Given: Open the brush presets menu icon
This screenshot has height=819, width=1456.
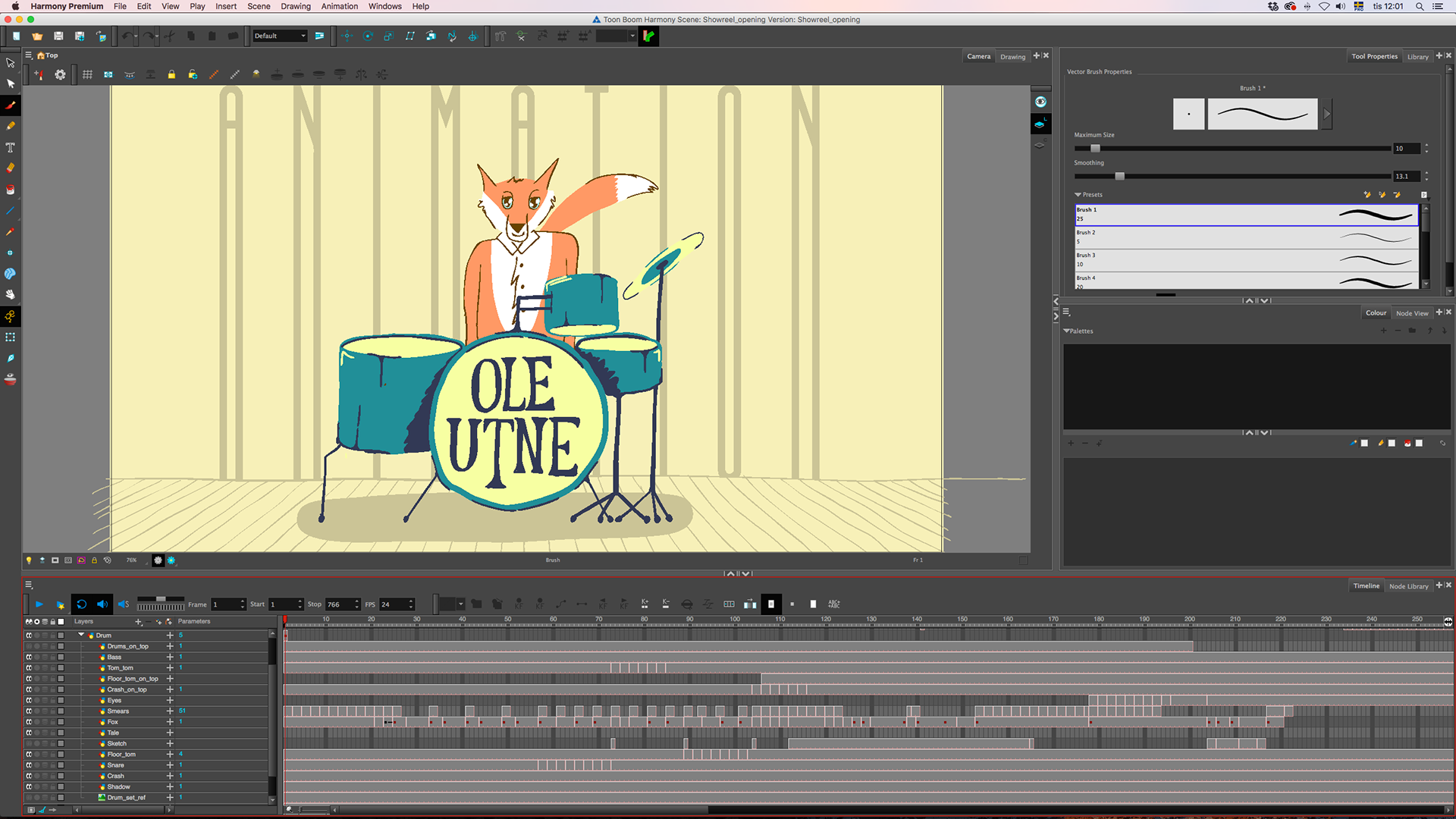Looking at the screenshot, I should (x=1423, y=195).
